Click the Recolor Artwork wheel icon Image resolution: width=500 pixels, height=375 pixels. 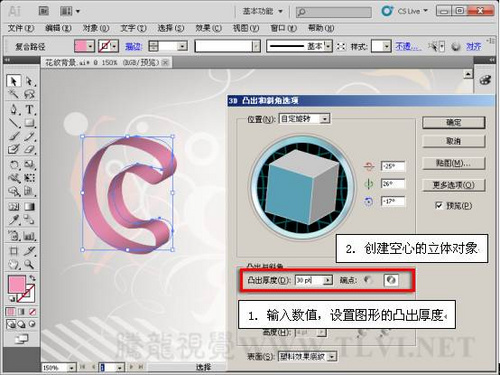[456, 46]
